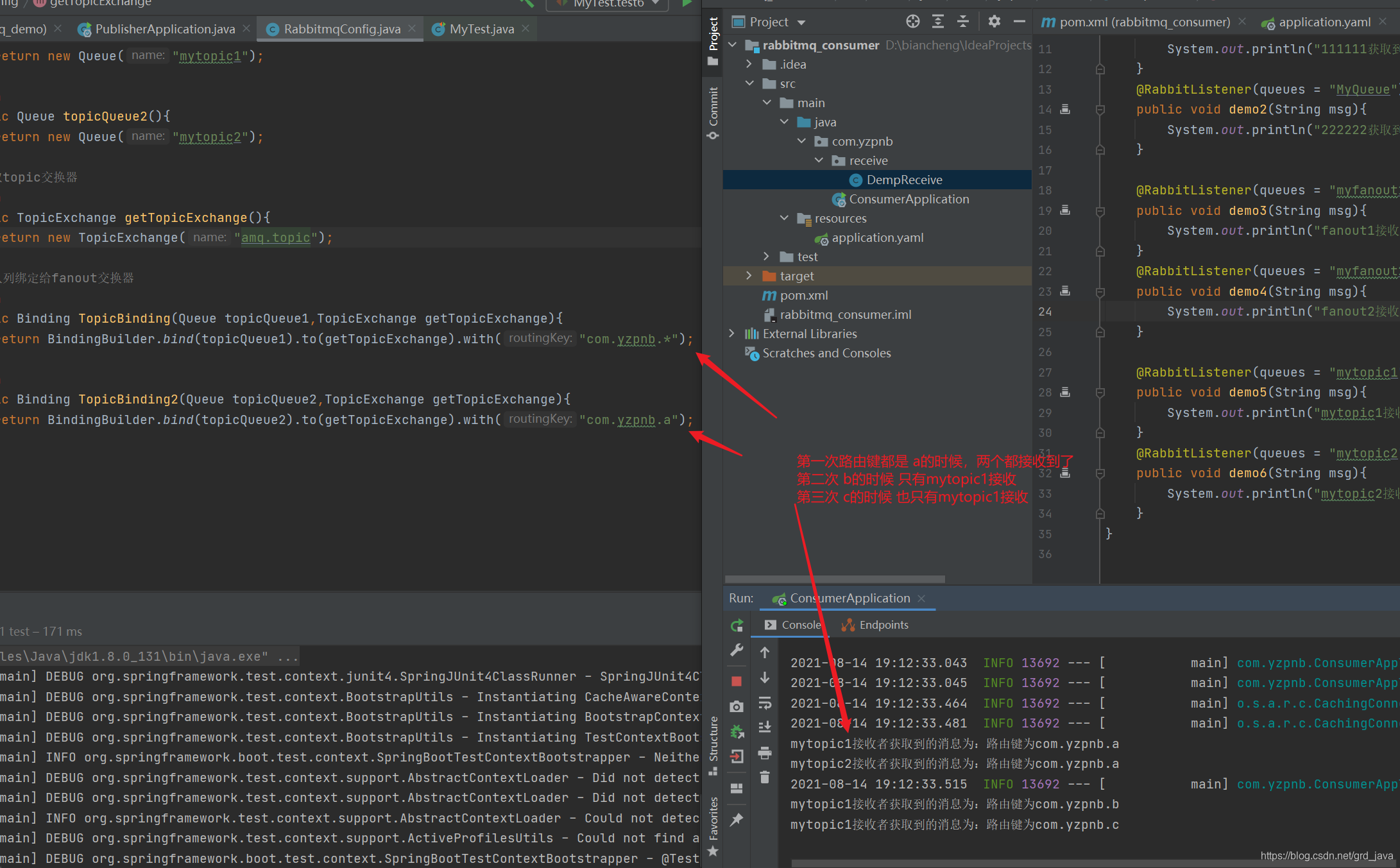Toggle soft-wrap in the Run console
Viewport: 1400px width, 868px height.
click(764, 703)
